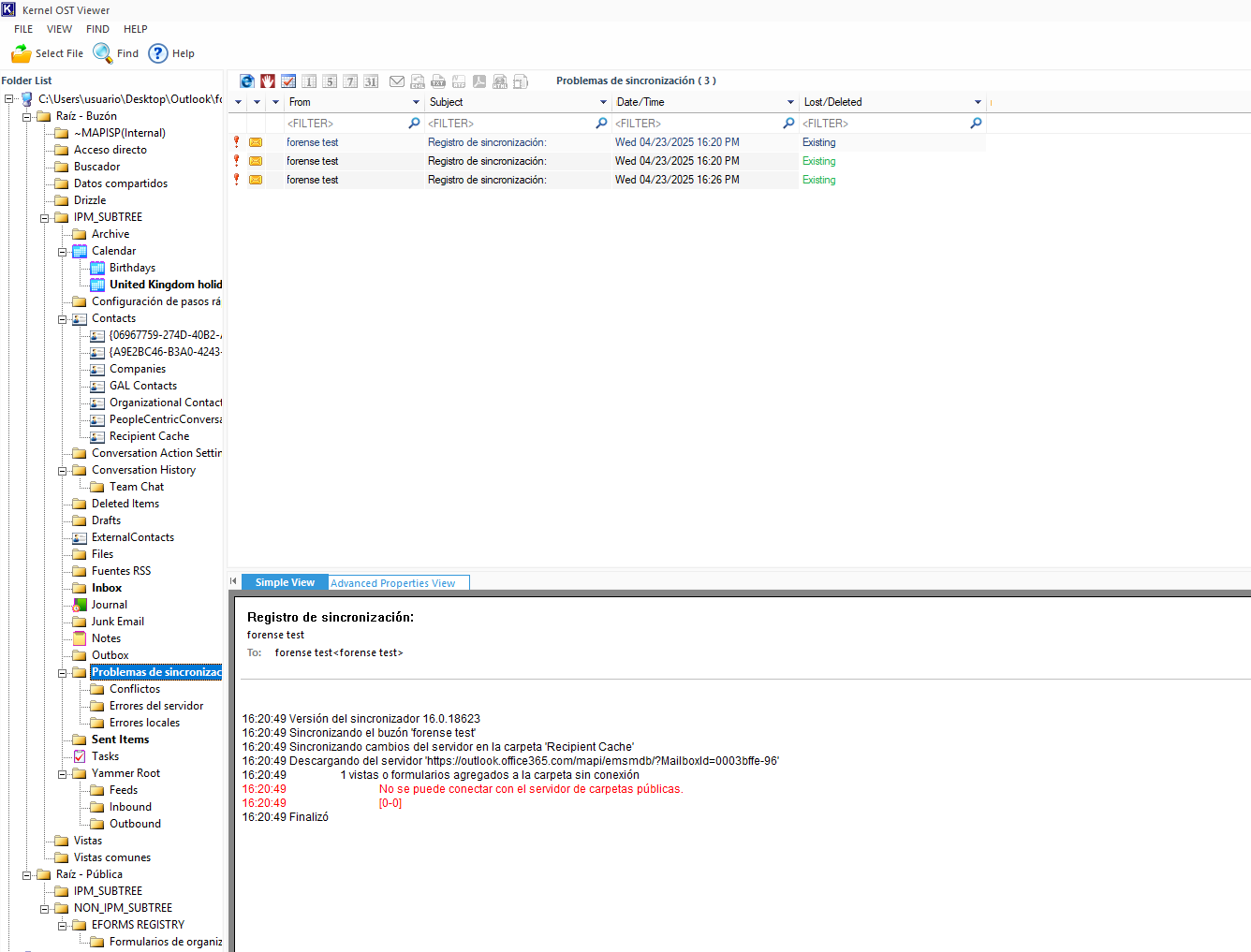Collapse the Raíz - Buzón tree node
This screenshot has height=952, width=1251.
click(26, 117)
